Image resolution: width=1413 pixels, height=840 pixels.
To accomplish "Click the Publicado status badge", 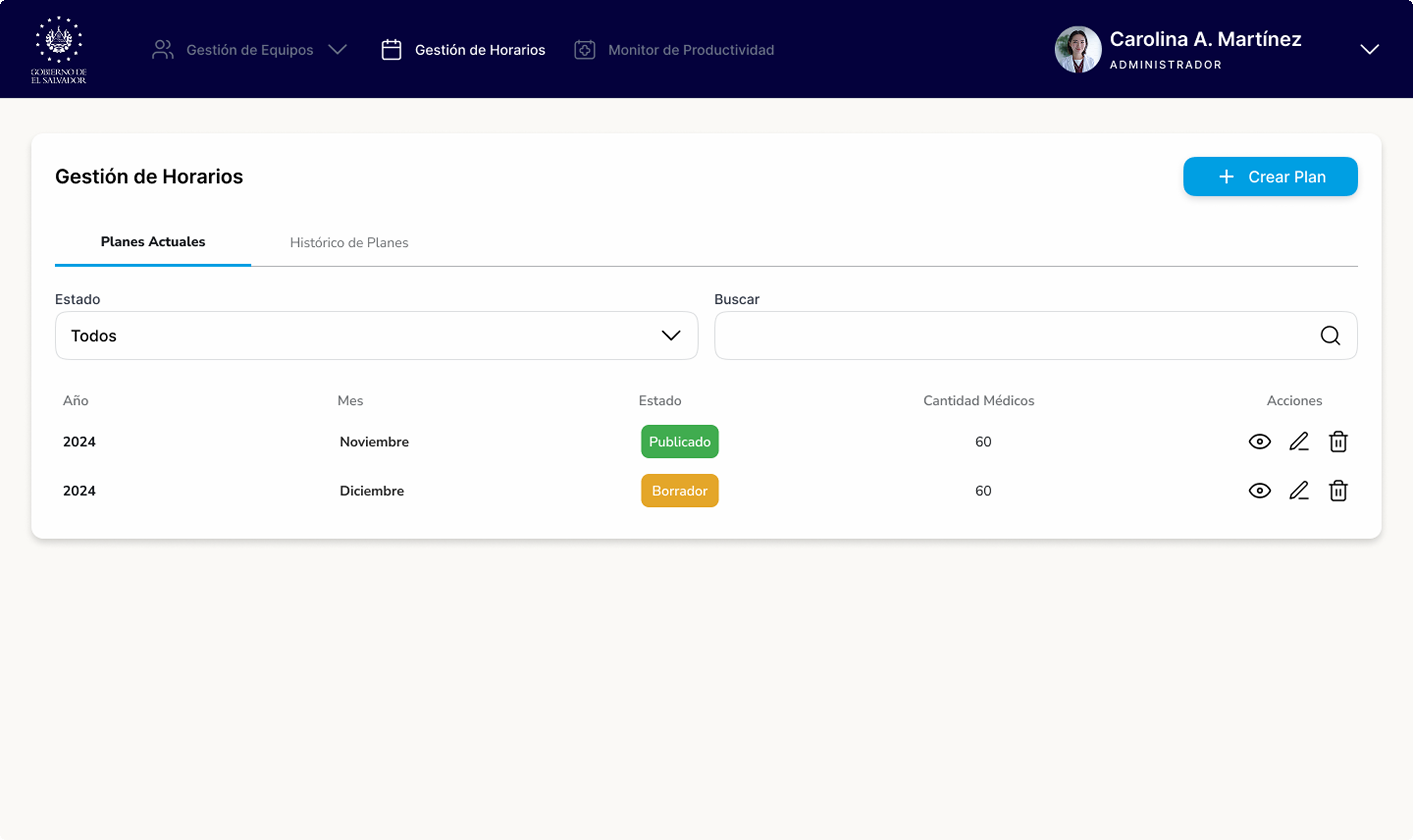I will (679, 441).
